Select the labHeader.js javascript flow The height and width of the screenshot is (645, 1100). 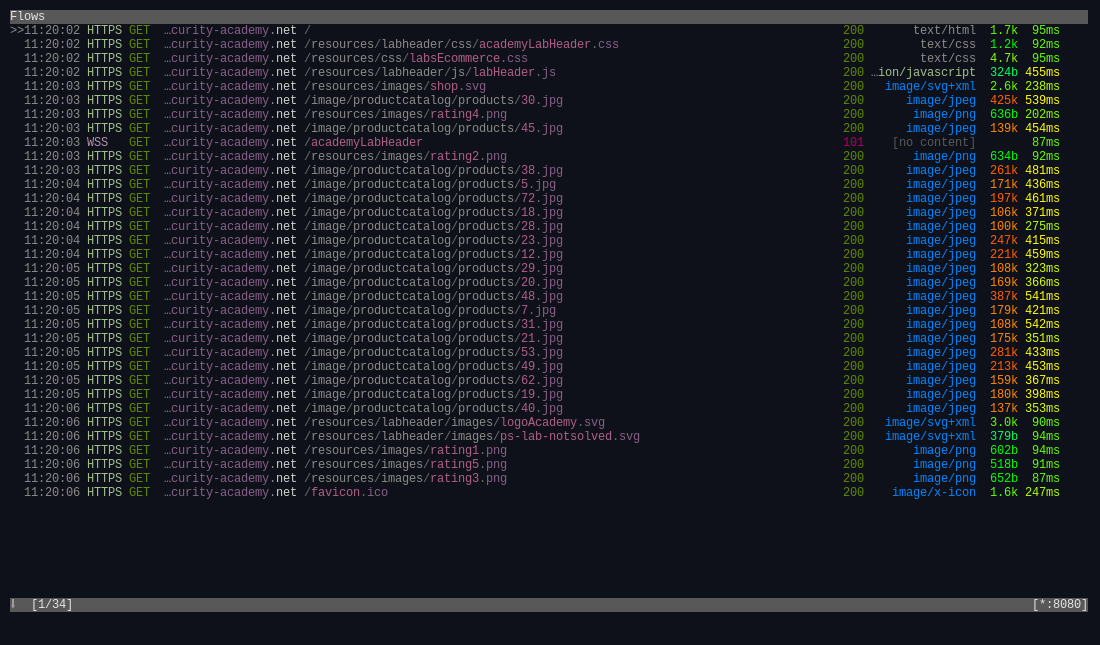[430, 72]
